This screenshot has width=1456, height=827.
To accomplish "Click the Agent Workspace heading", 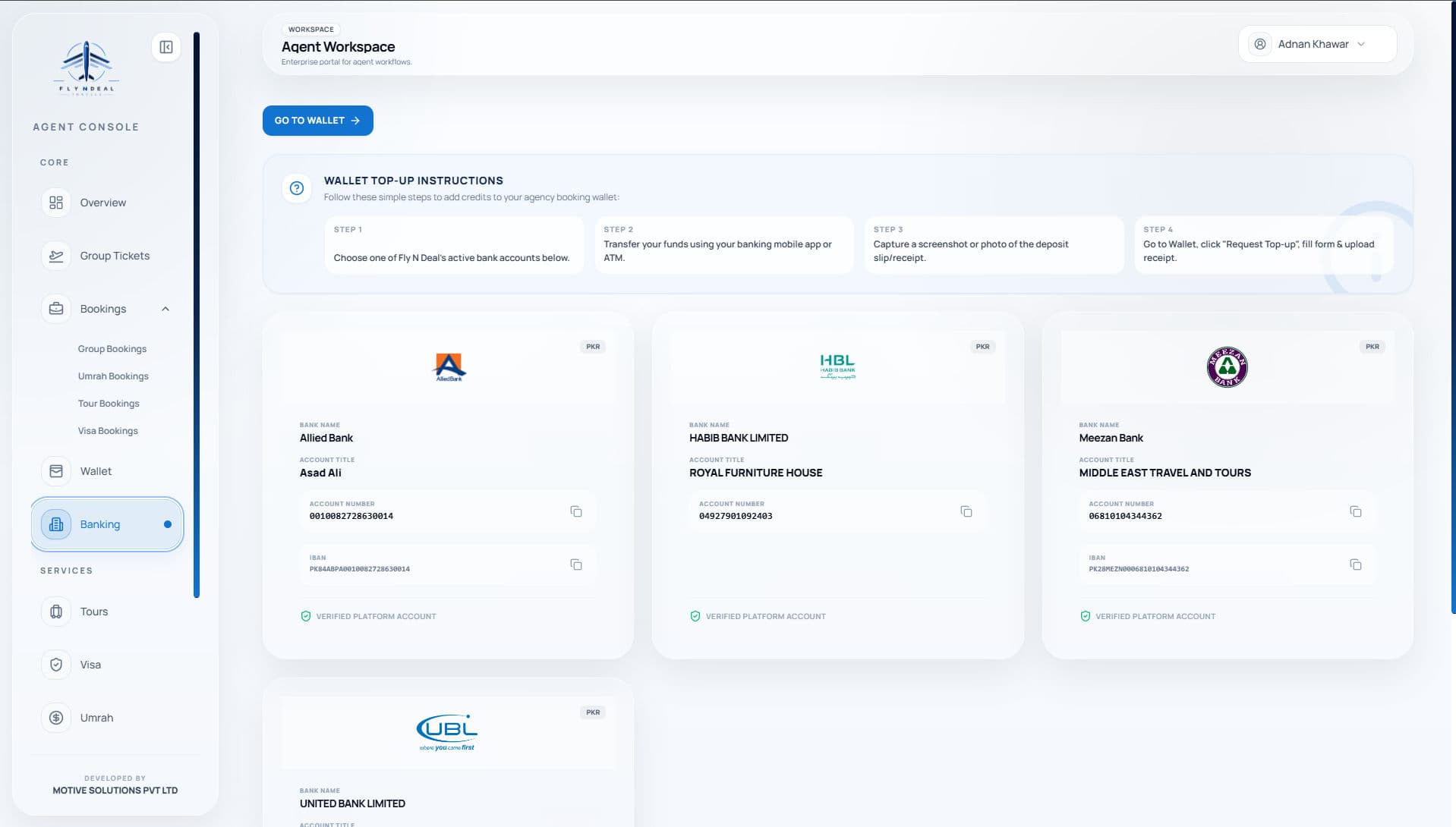I will click(339, 47).
